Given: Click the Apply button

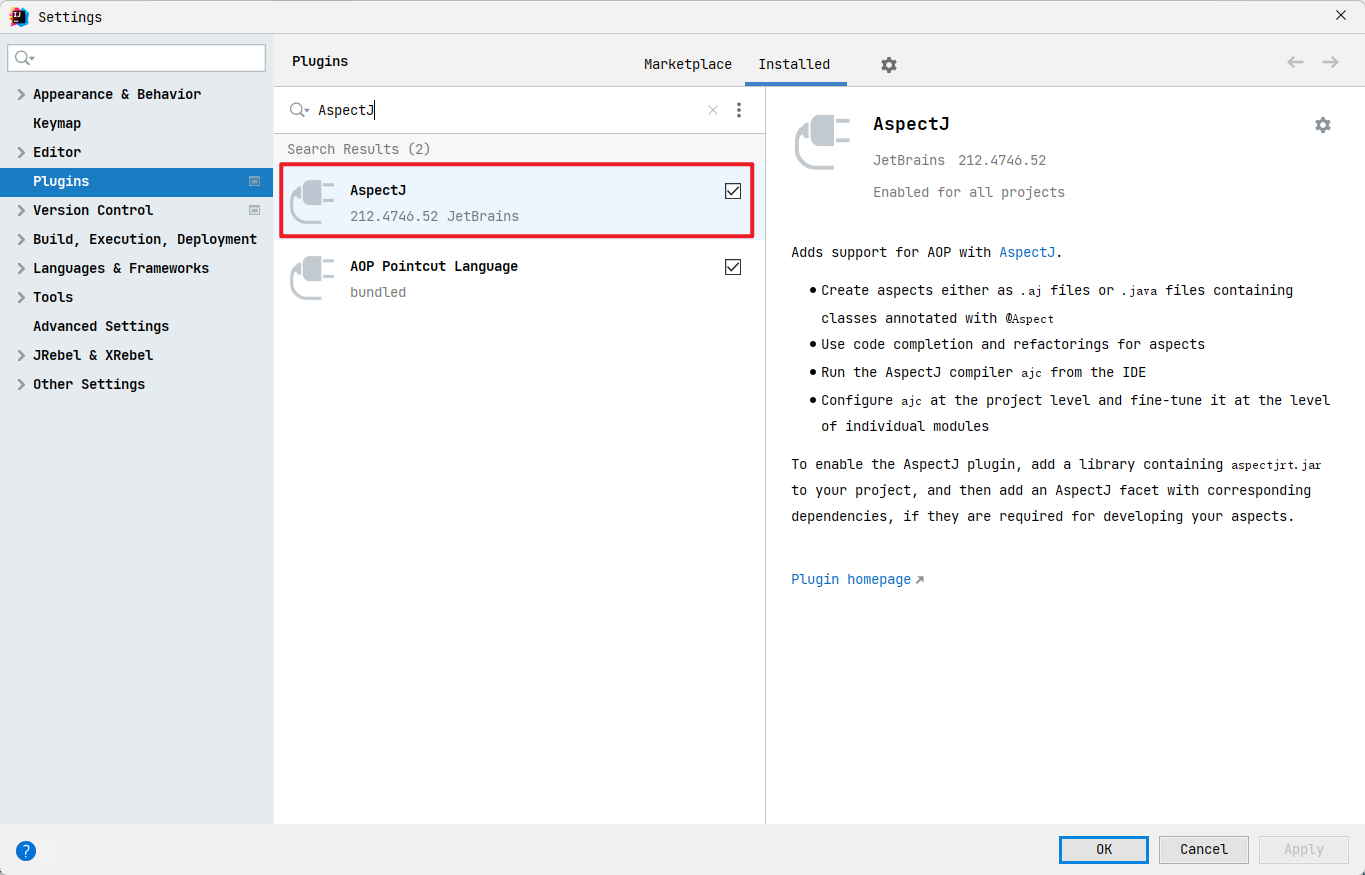Looking at the screenshot, I should tap(1304, 849).
